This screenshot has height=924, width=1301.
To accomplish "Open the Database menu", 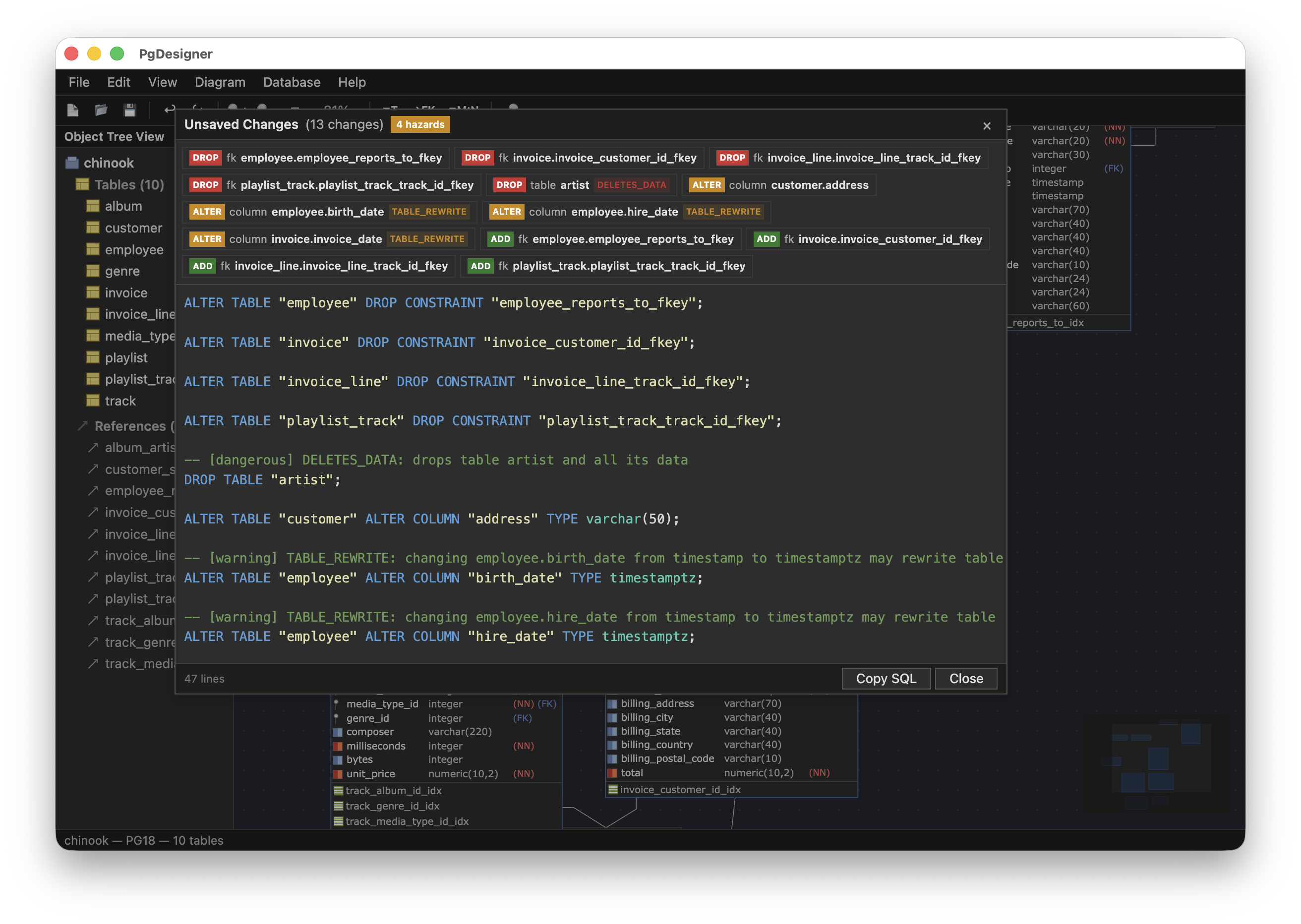I will tap(292, 82).
